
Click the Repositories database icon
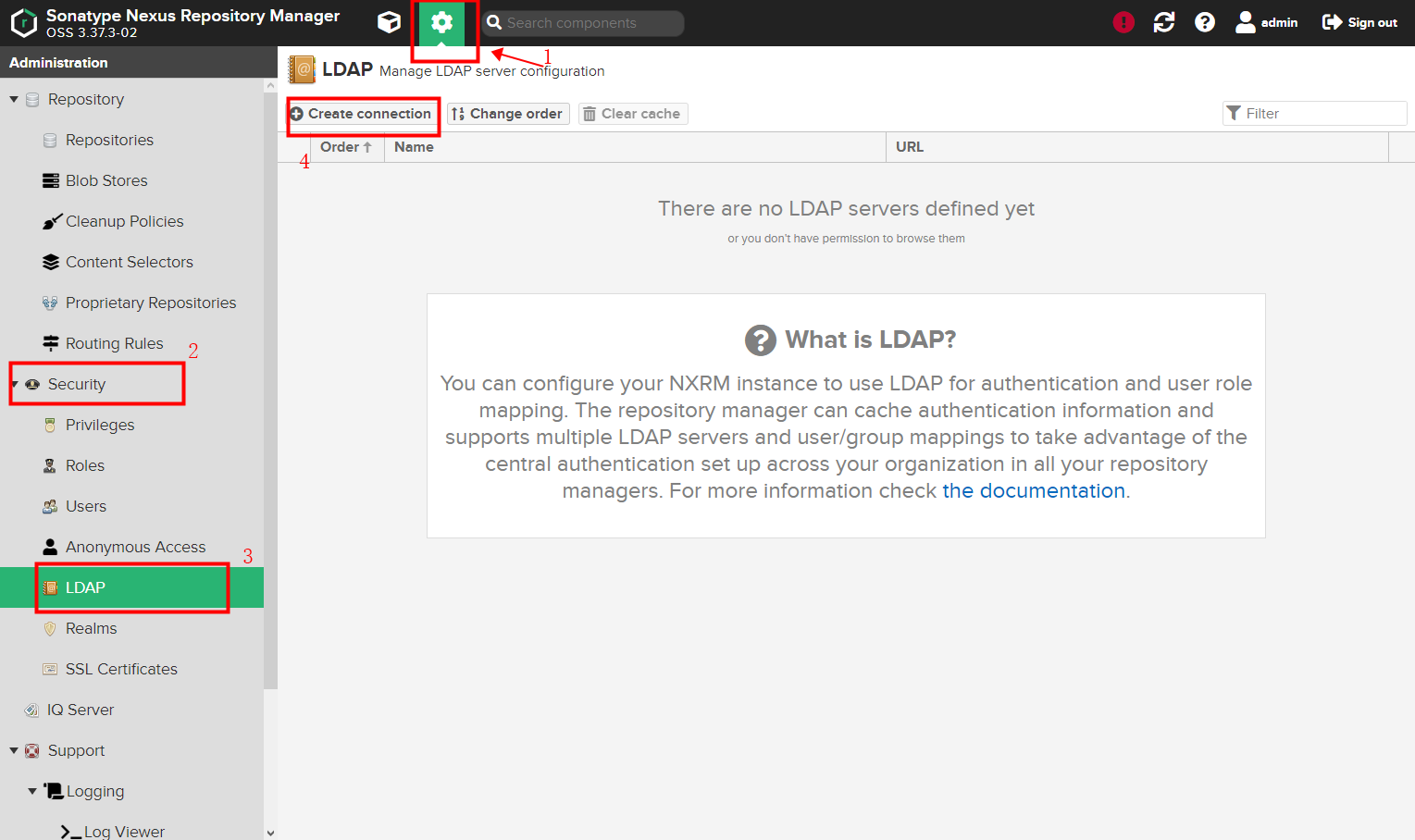[50, 140]
